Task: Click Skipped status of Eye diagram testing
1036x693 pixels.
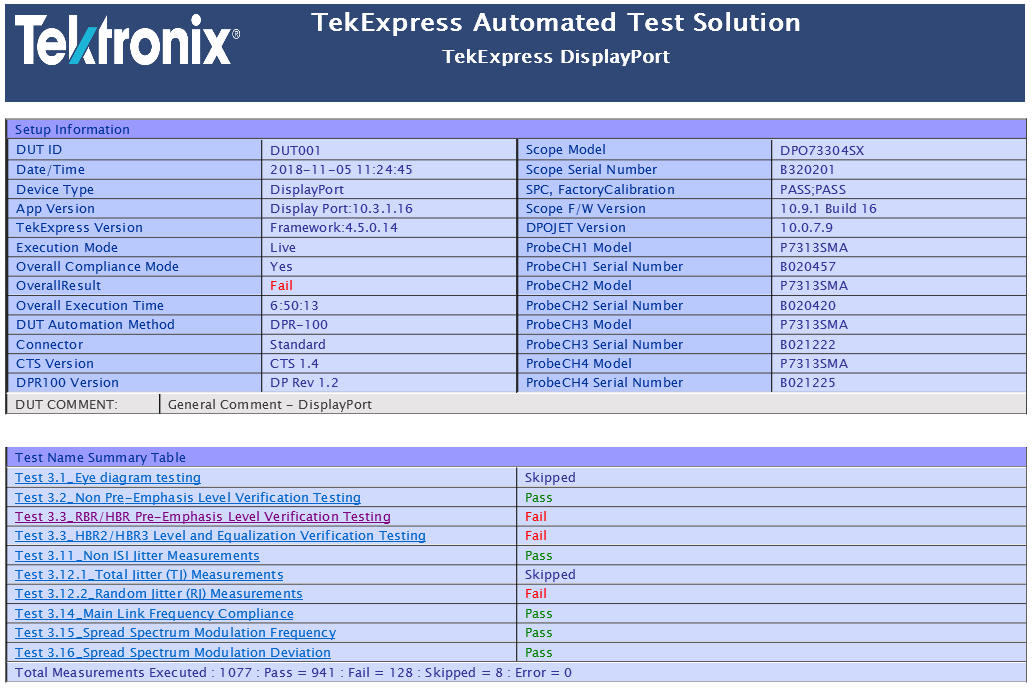Action: 550,478
